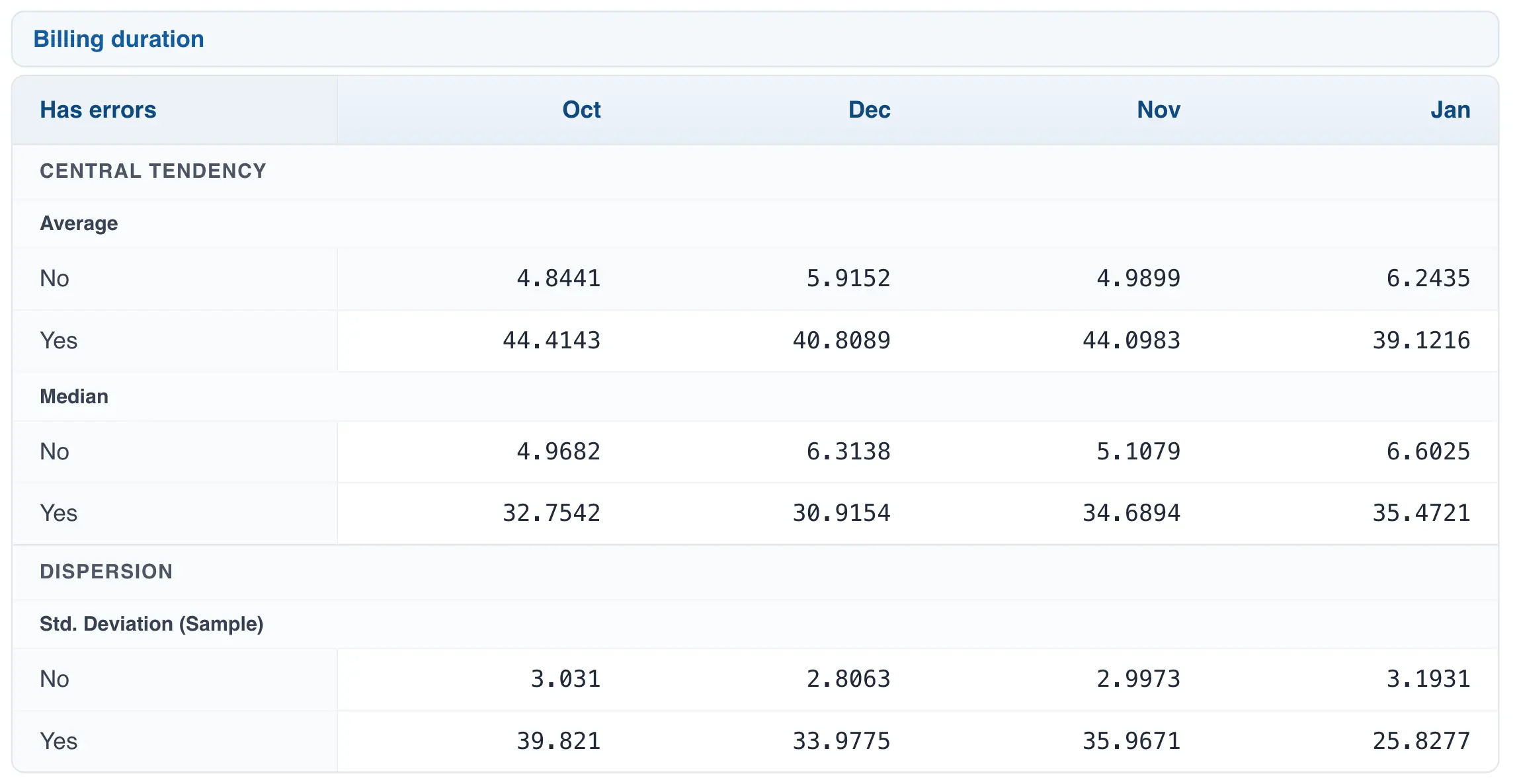Select the Dec column header
The image size is (1517, 784).
coord(869,110)
